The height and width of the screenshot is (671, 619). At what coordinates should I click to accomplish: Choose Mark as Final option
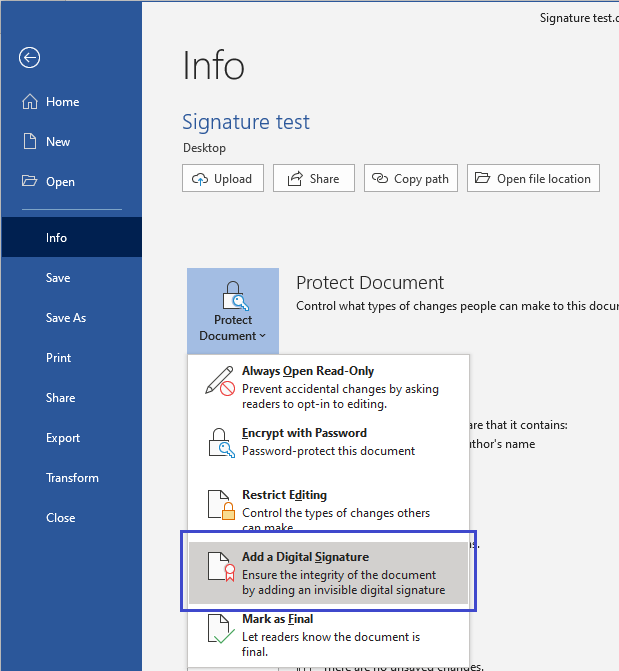coord(328,635)
